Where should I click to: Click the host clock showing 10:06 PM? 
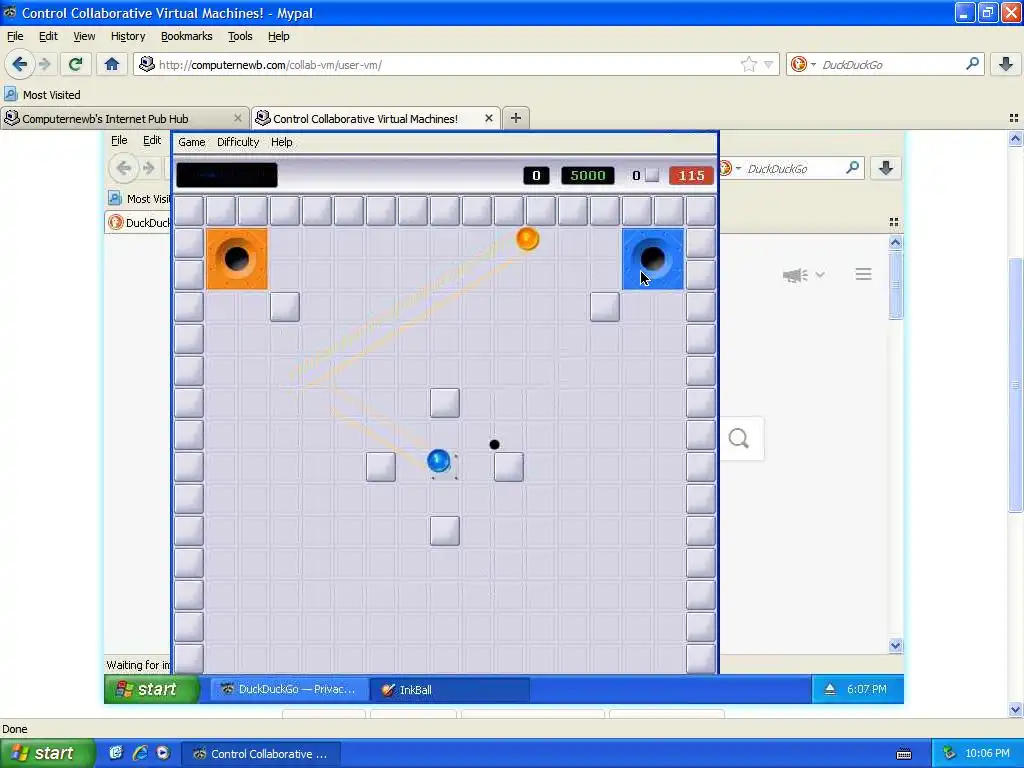coord(987,753)
